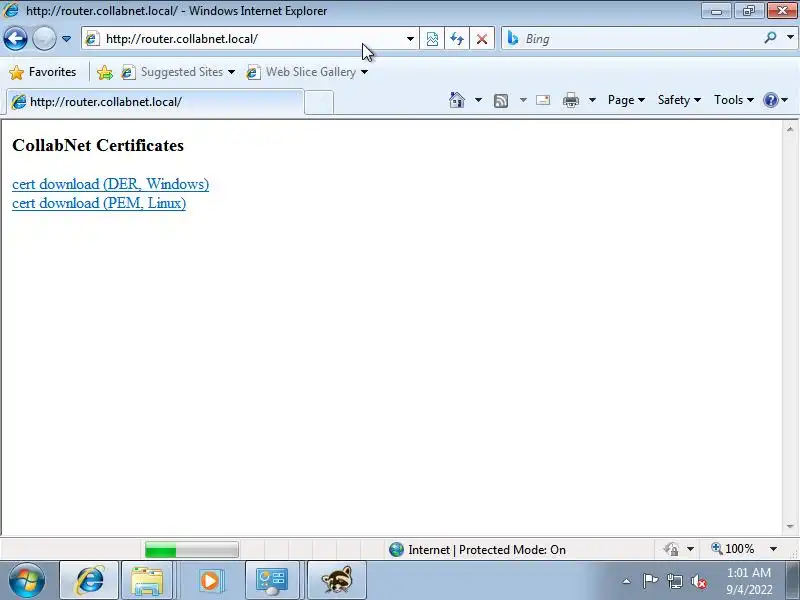
Task: Toggle the Compatibility View icon
Action: tap(432, 39)
